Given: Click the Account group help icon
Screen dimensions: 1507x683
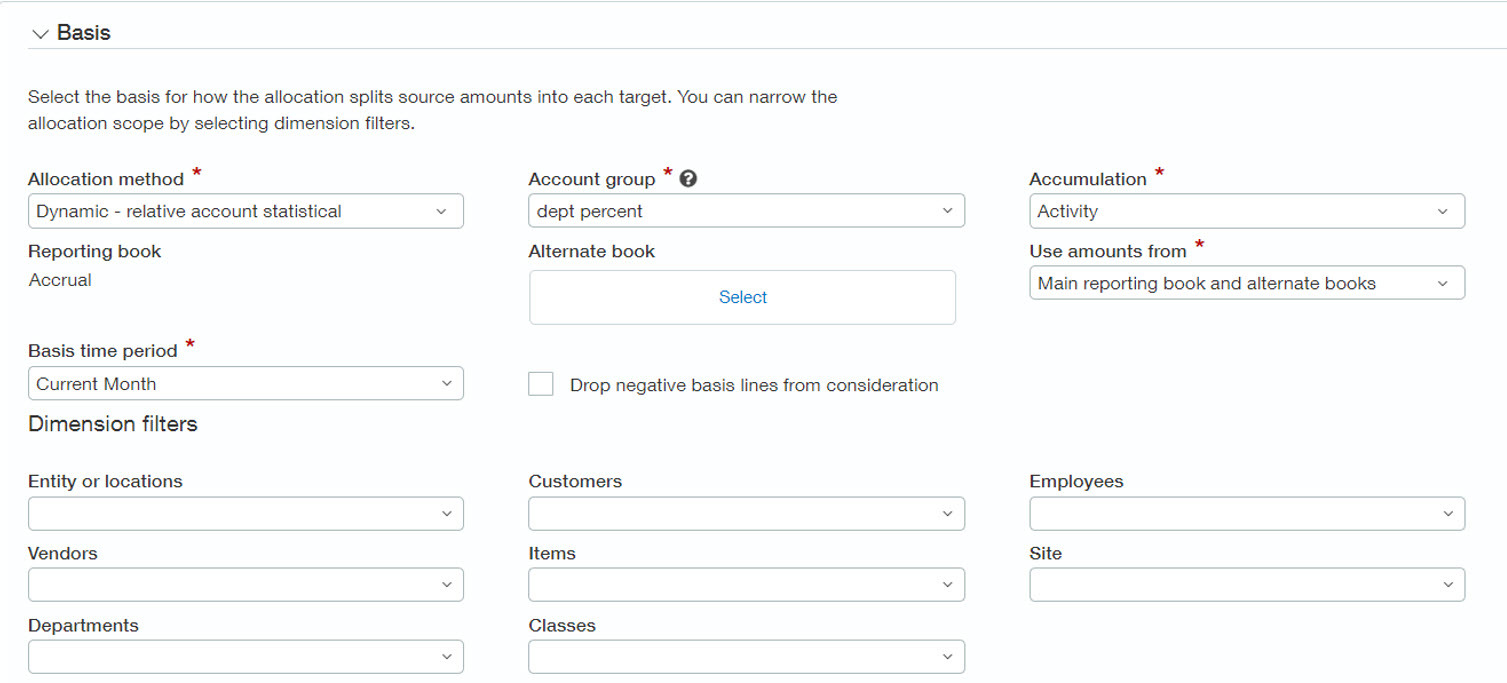Looking at the screenshot, I should (x=688, y=179).
